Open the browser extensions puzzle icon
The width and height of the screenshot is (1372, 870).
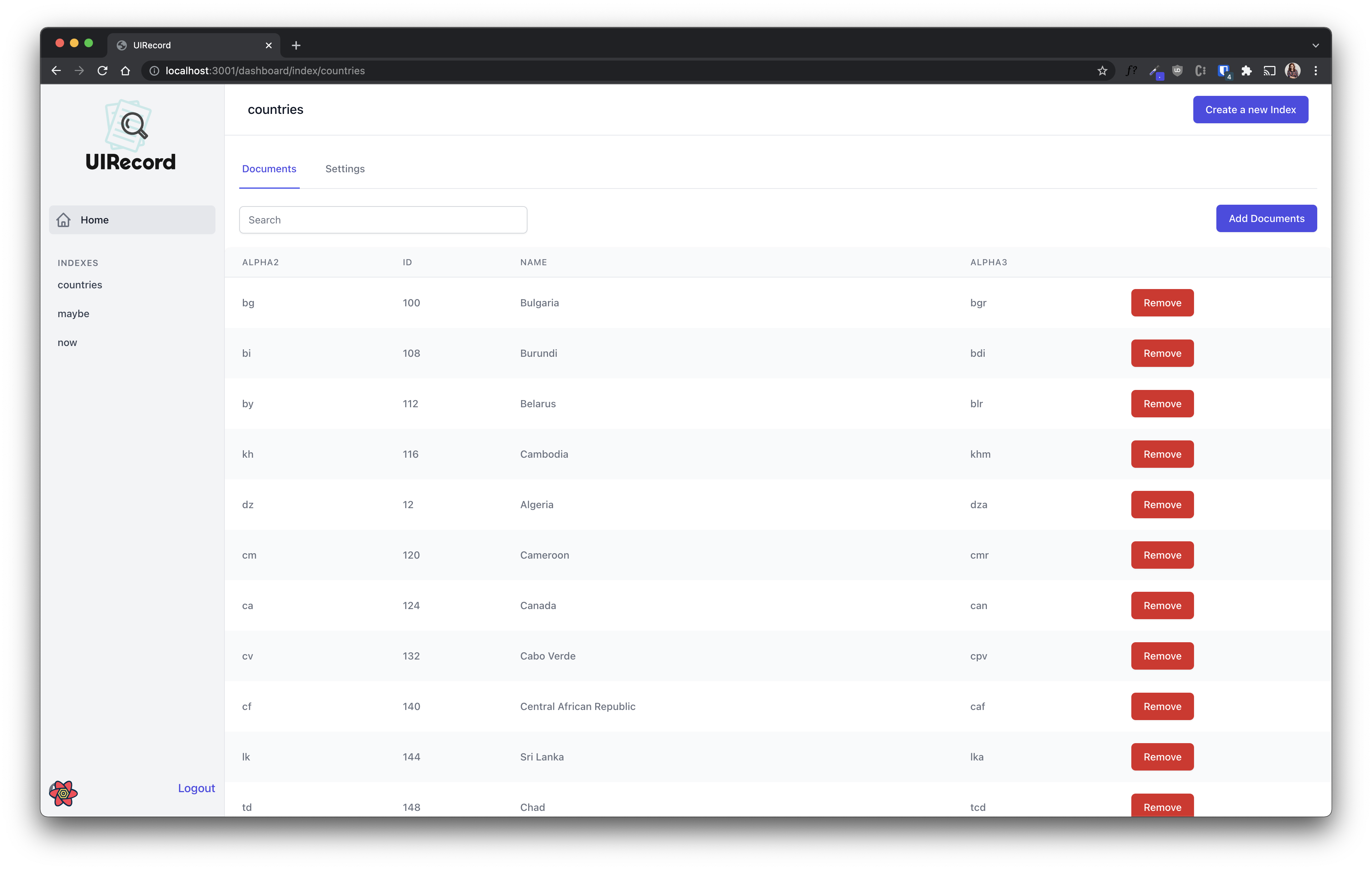(1247, 71)
